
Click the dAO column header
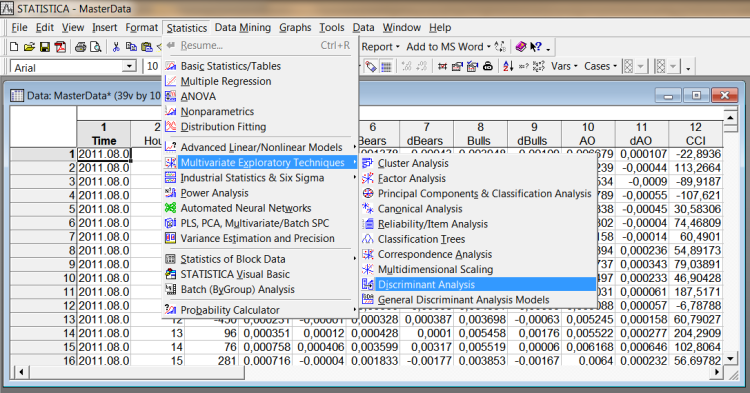pos(642,134)
